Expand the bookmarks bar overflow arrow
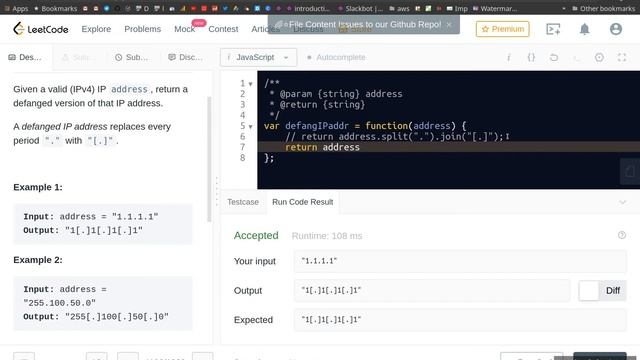Screen dimensions: 640x360 tap(564, 8)
